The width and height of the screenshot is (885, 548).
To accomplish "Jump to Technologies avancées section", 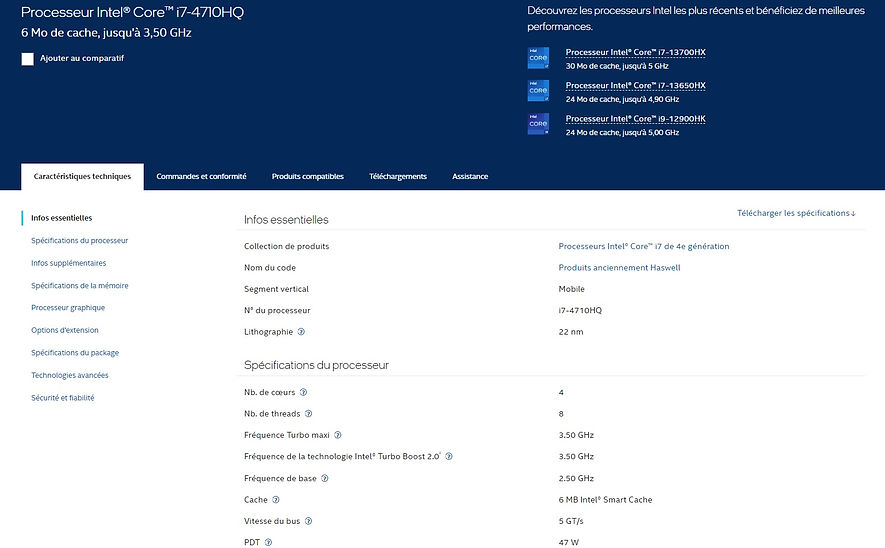I will (69, 375).
